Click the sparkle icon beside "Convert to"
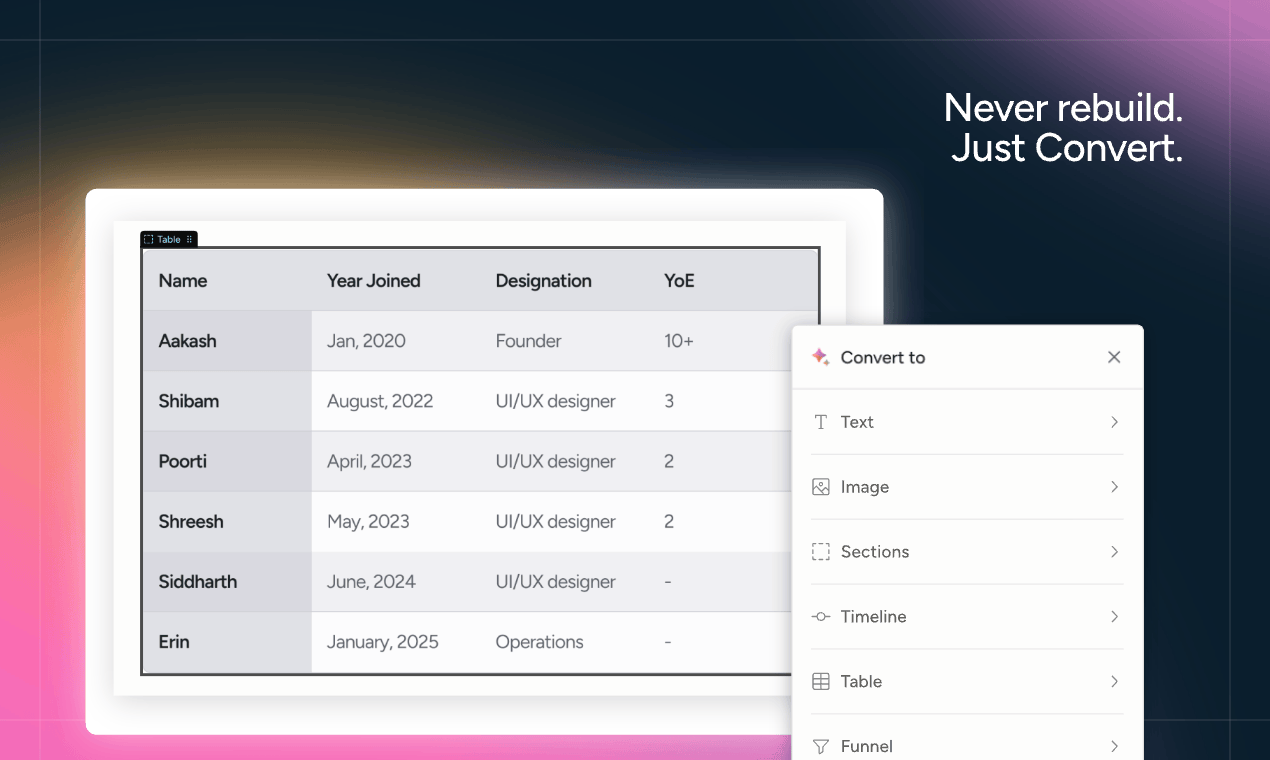The height and width of the screenshot is (760, 1270). coord(821,356)
